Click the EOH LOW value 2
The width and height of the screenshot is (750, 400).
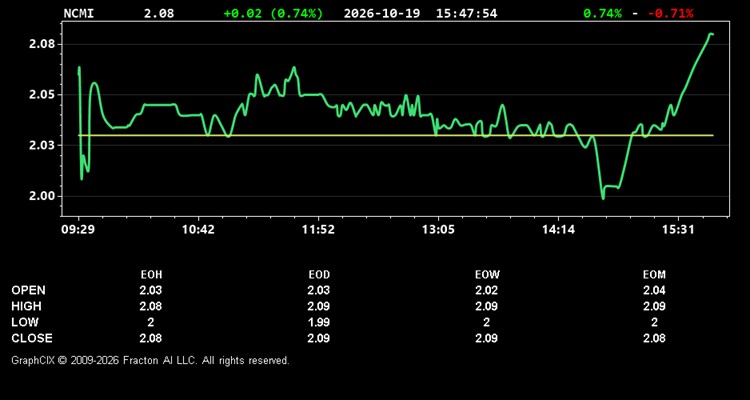click(151, 322)
